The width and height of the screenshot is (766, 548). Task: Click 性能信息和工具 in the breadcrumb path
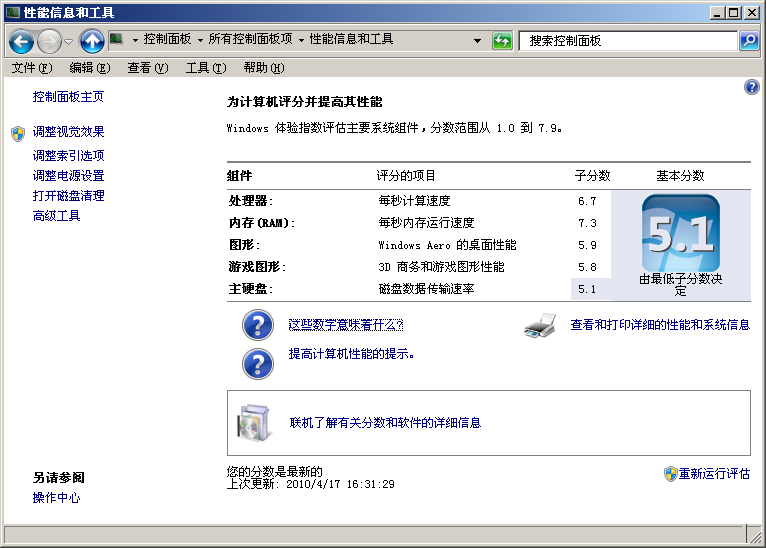(x=351, y=39)
